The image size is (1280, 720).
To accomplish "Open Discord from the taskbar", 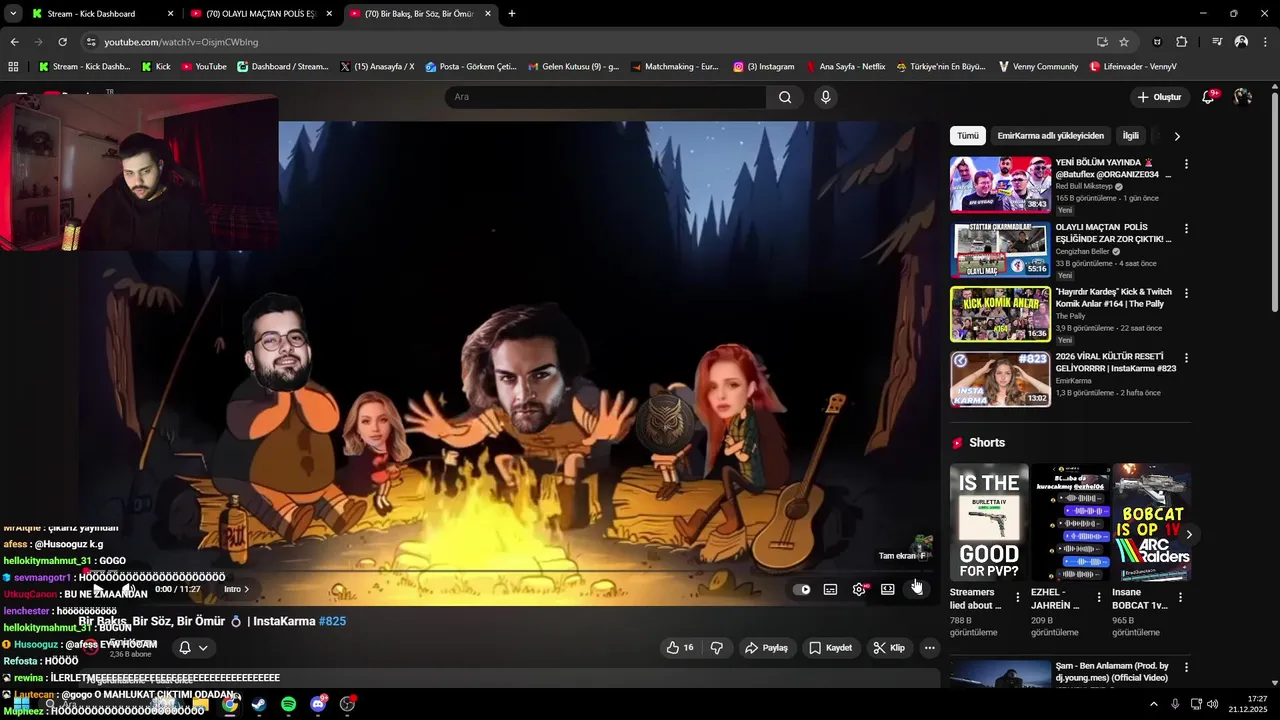I will [x=318, y=704].
